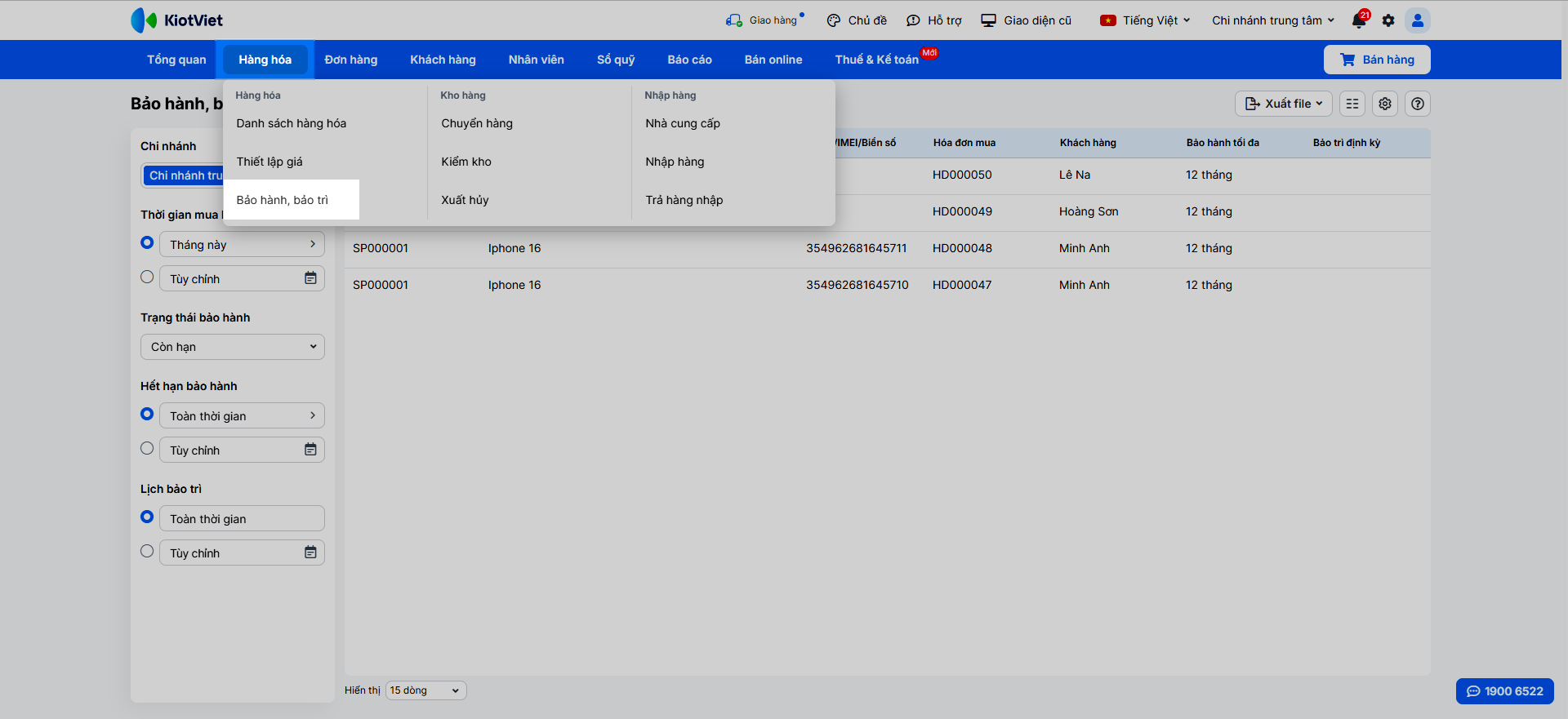Select Tùy chỉnh radio under Lịch bảo trì

pos(147,551)
